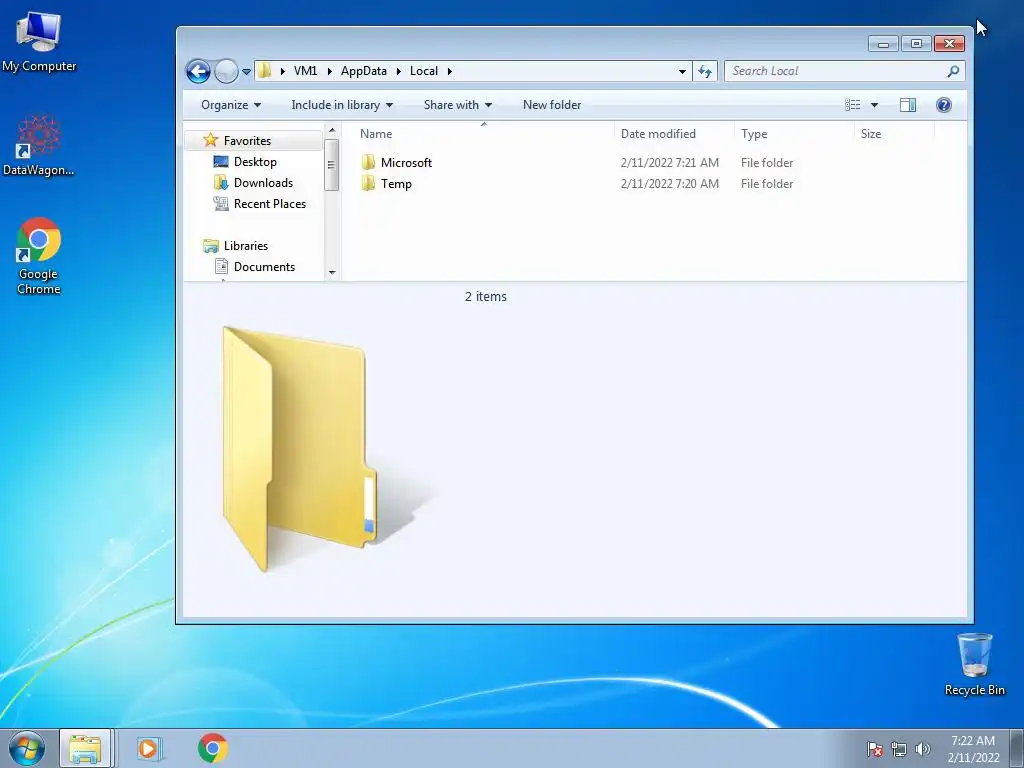Expand the arrow after Local breadcrumb
This screenshot has height=768, width=1024.
click(x=449, y=71)
